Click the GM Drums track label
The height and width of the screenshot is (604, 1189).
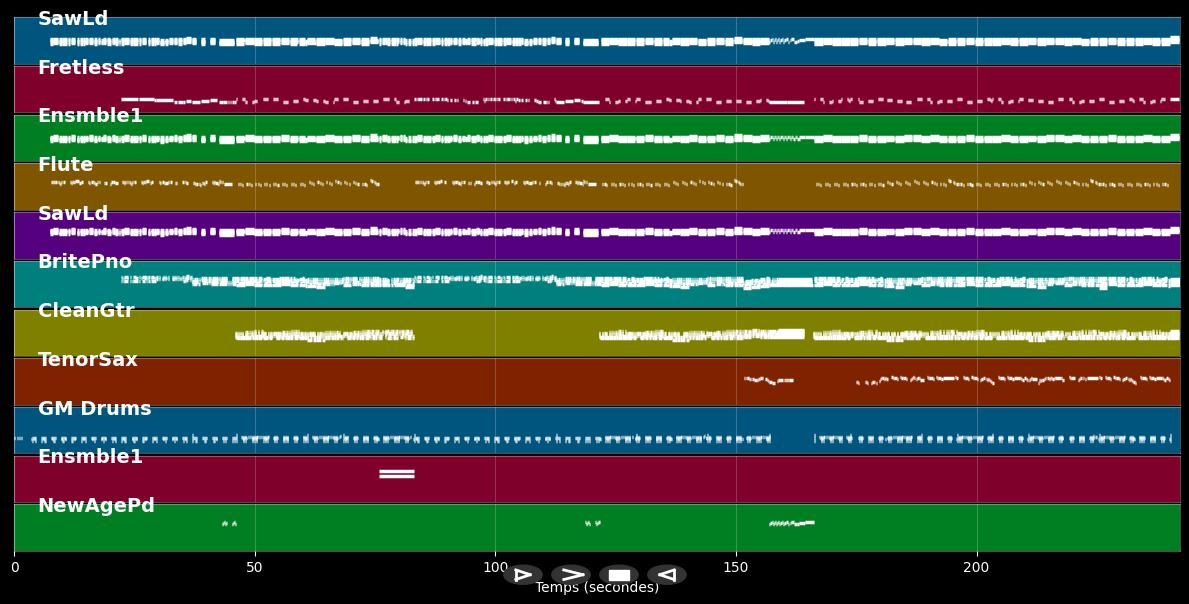tap(94, 409)
